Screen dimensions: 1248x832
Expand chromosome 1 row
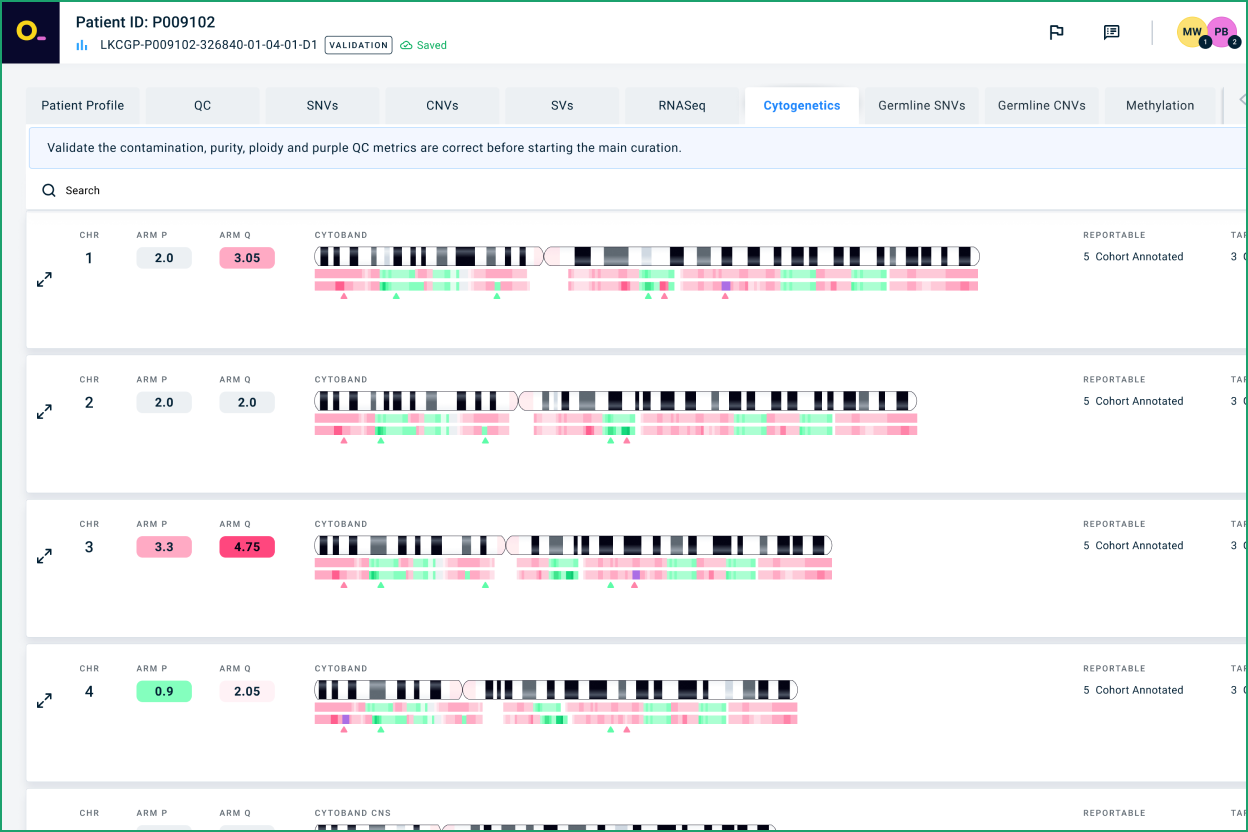[x=44, y=280]
